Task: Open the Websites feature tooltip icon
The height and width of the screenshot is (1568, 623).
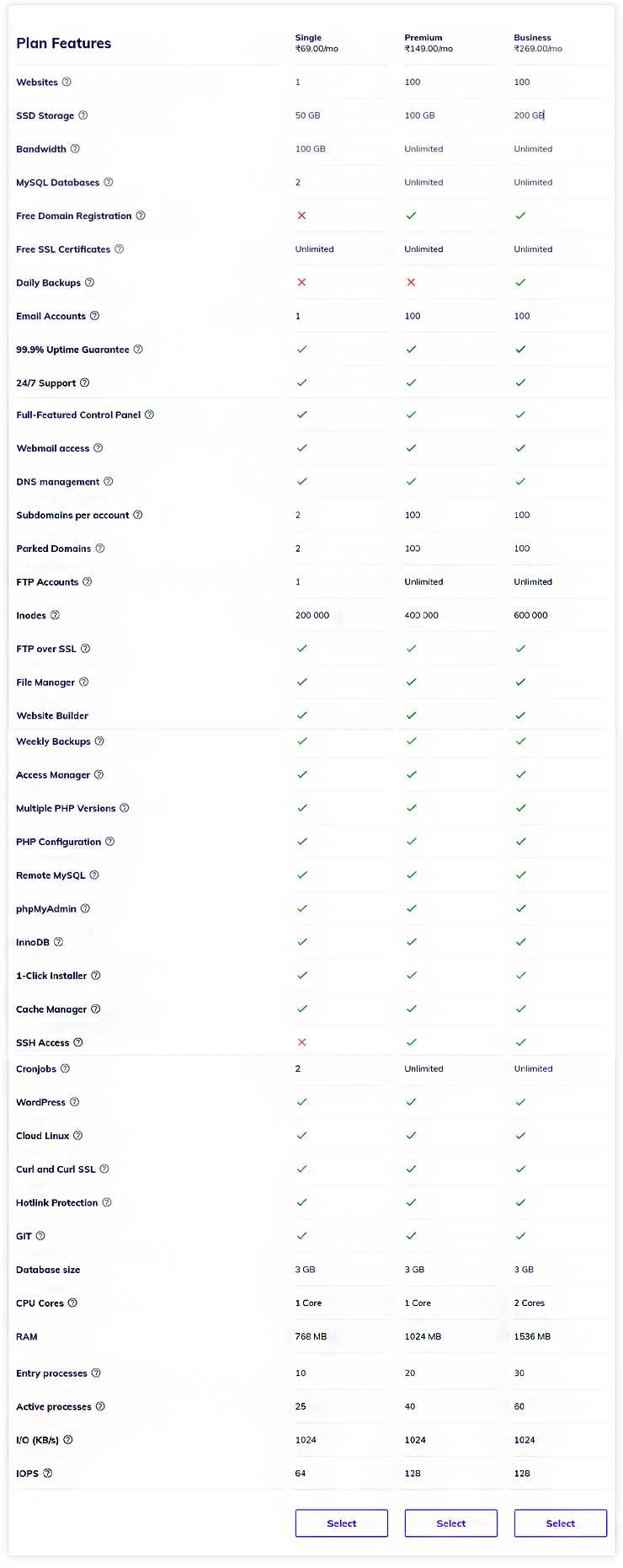Action: click(68, 83)
